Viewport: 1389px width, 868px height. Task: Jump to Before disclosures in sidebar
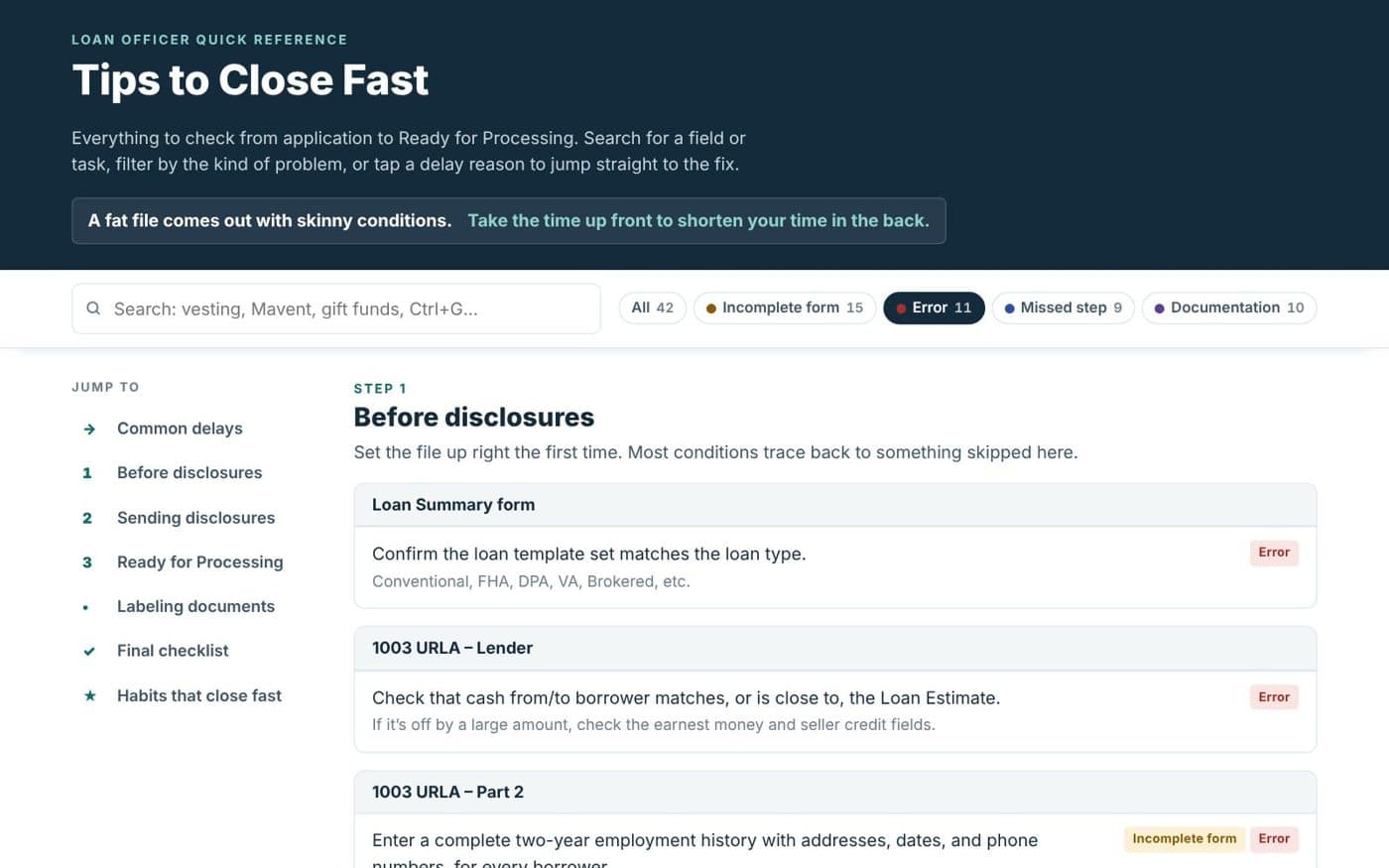click(x=189, y=472)
